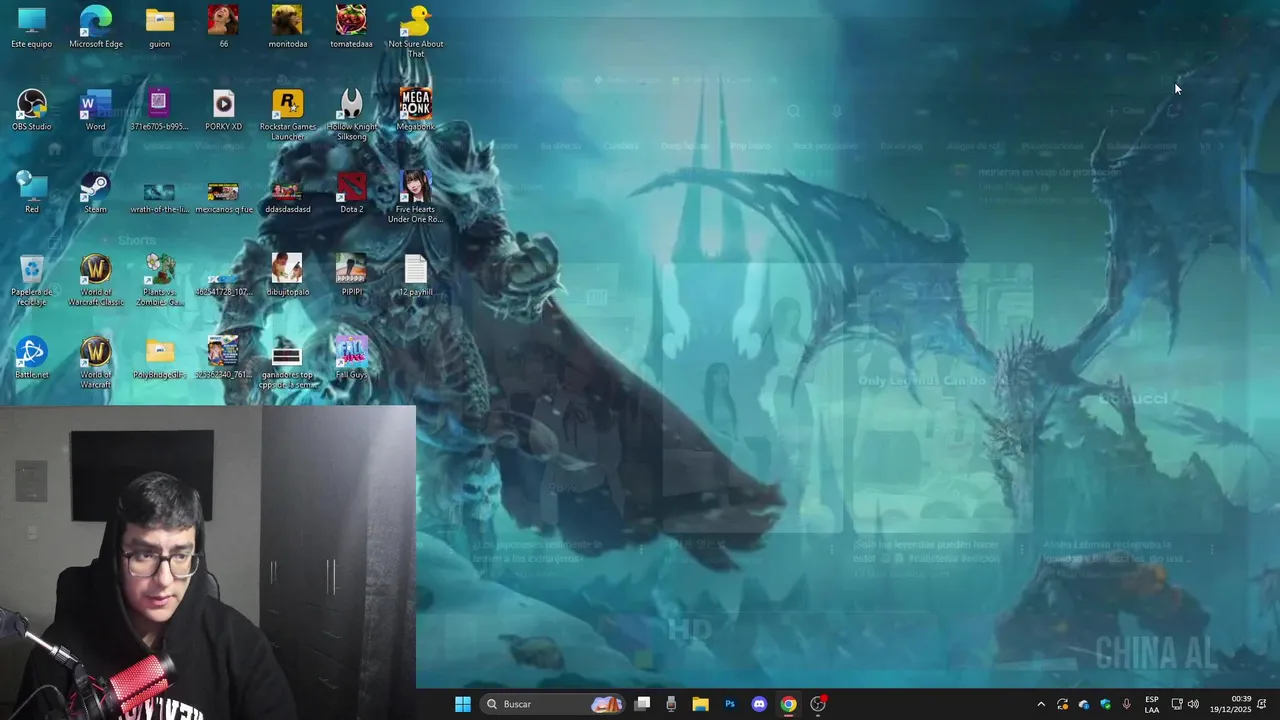Viewport: 1280px width, 720px height.
Task: Click the Buscar taskbar search box
Action: [553, 704]
